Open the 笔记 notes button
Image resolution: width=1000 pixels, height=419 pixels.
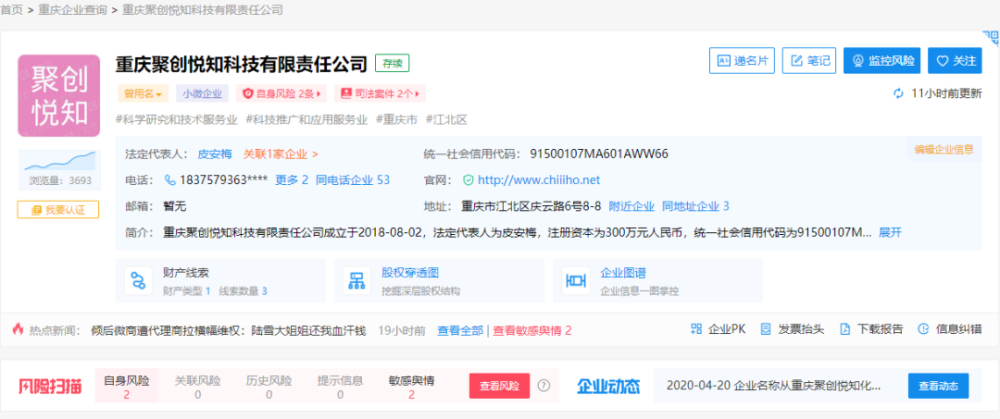[809, 61]
